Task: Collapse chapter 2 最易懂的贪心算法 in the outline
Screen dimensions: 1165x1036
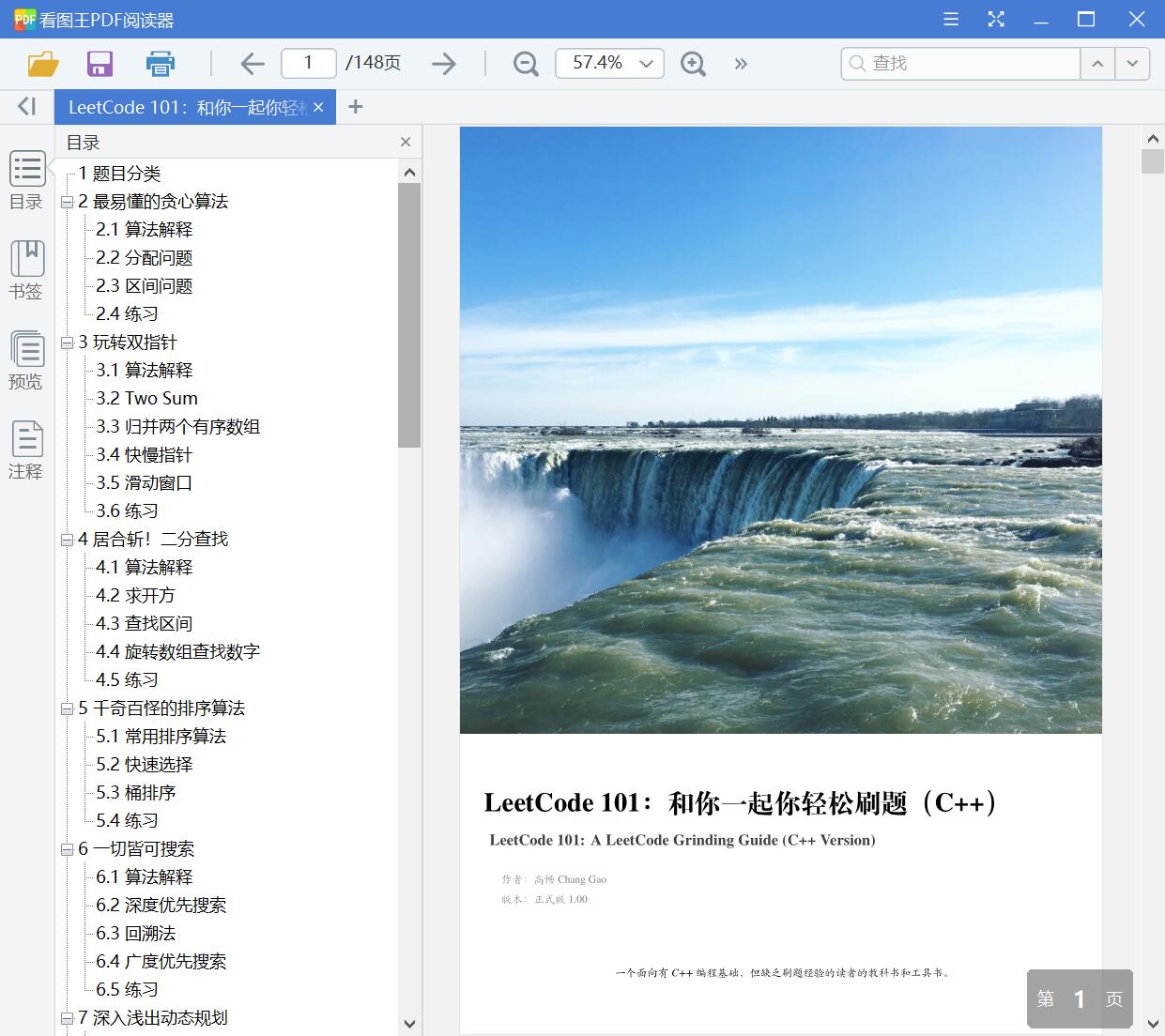Action: coord(67,201)
